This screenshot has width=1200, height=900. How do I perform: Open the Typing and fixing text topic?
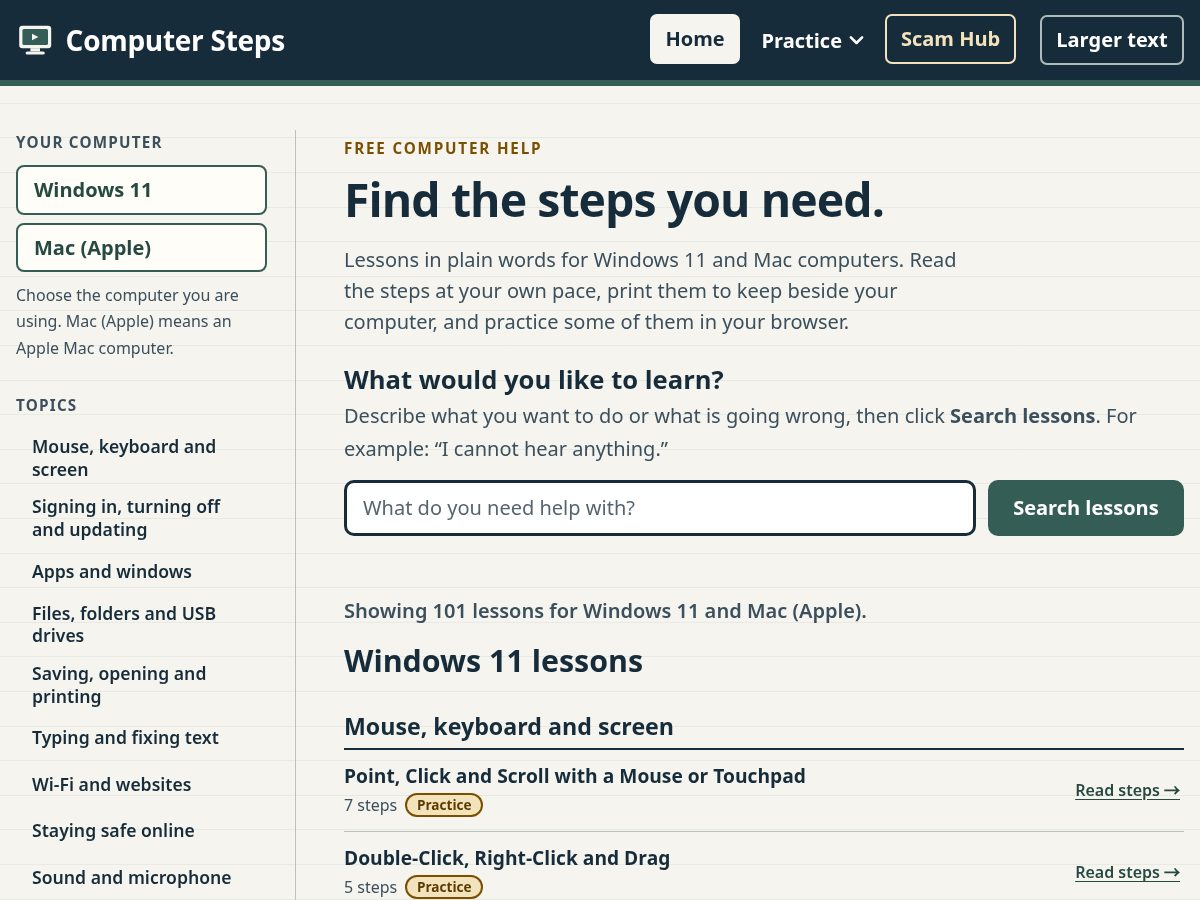[x=125, y=738]
